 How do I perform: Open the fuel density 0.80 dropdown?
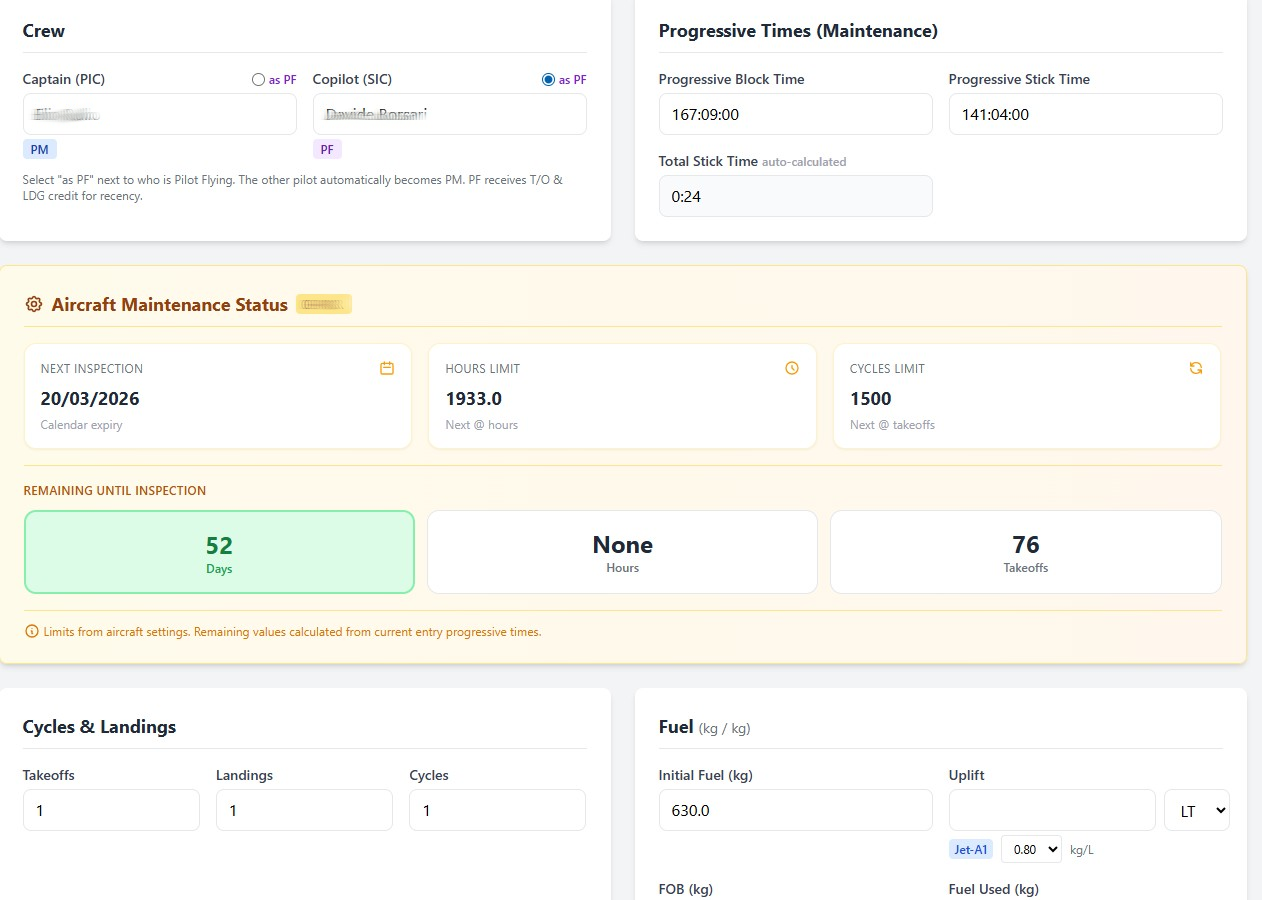point(1030,849)
